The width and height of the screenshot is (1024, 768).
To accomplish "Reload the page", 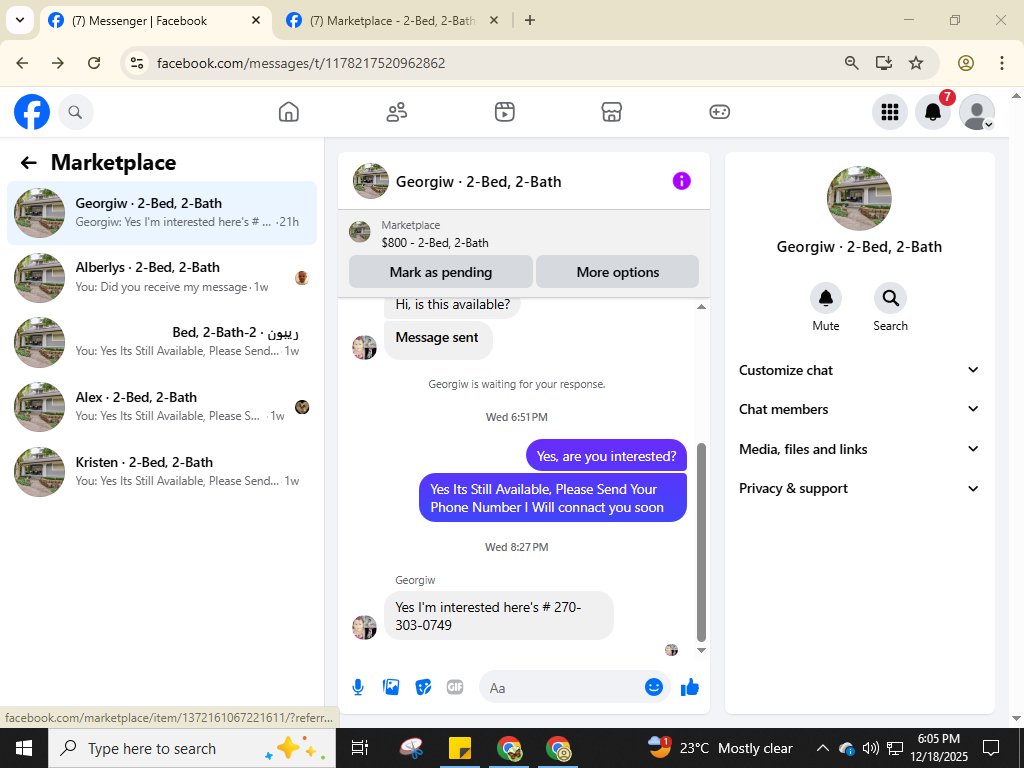I will pyautogui.click(x=94, y=63).
